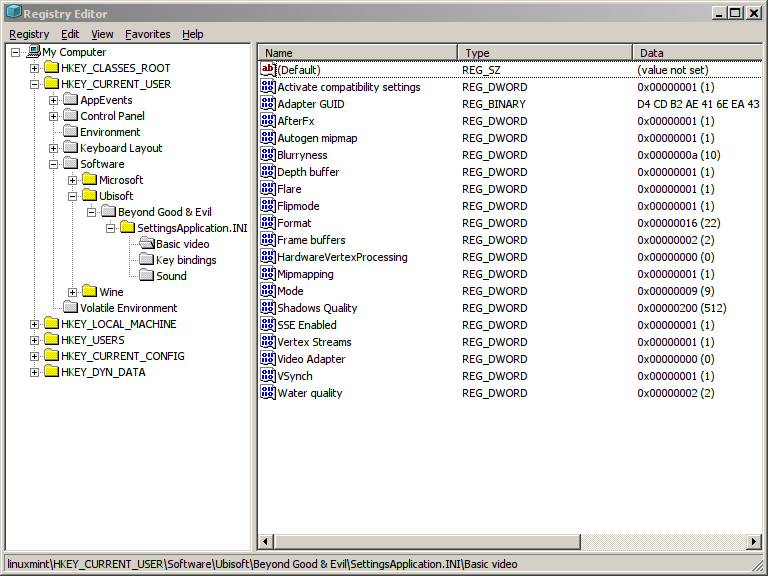Open the Registry menu
Image resolution: width=768 pixels, height=576 pixels.
click(29, 34)
